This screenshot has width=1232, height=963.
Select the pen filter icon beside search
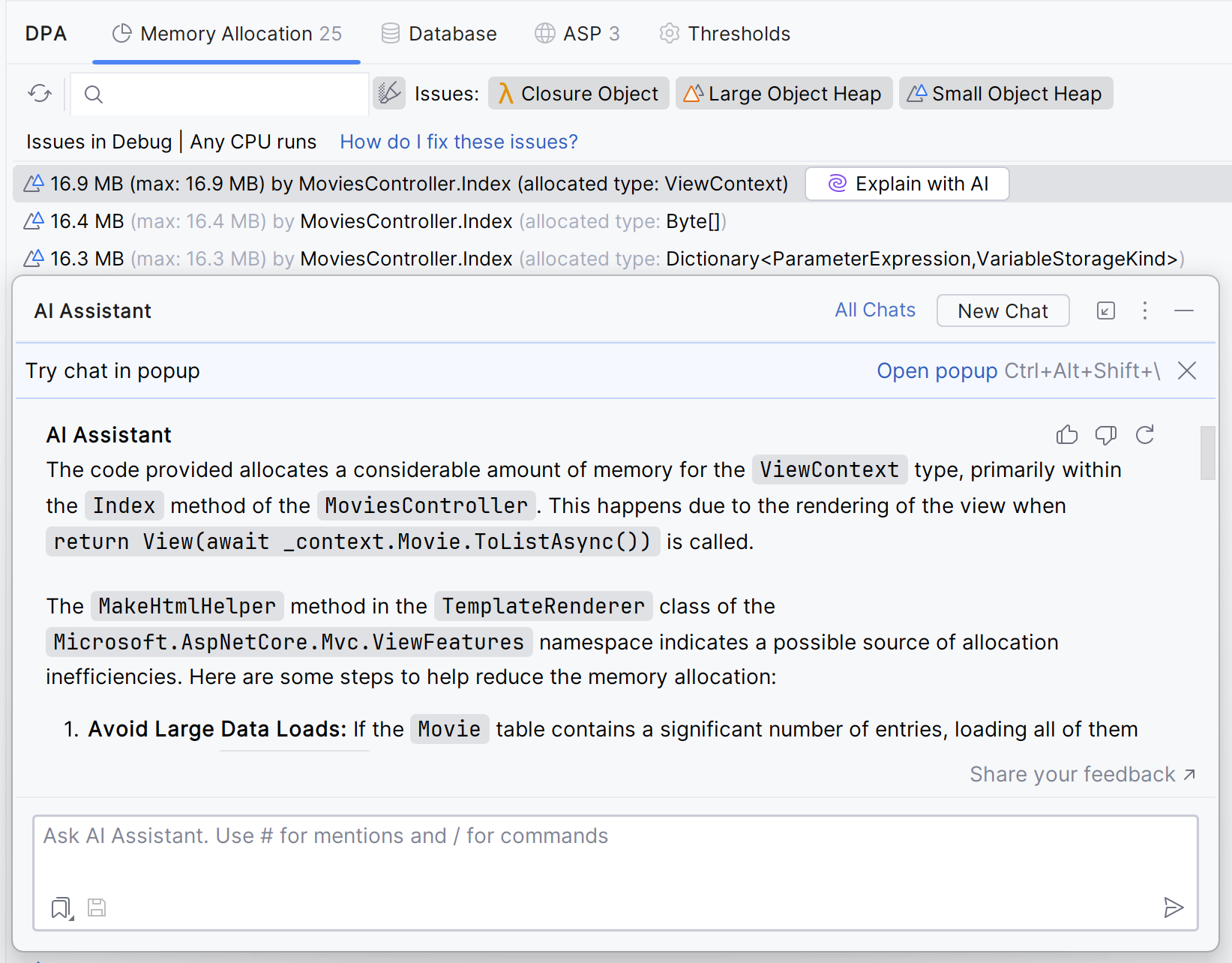coord(389,94)
